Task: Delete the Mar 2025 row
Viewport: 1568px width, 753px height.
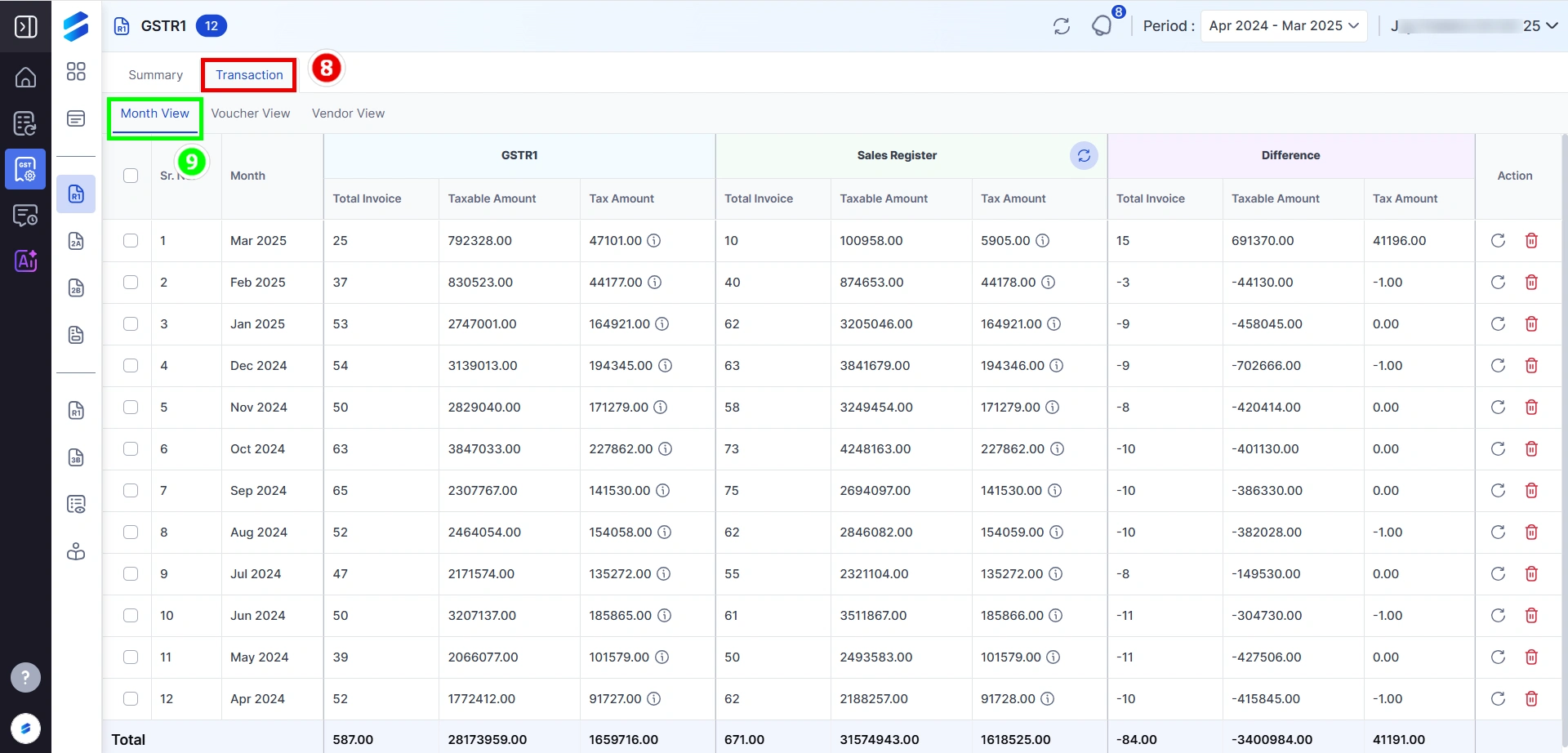Action: [1531, 240]
